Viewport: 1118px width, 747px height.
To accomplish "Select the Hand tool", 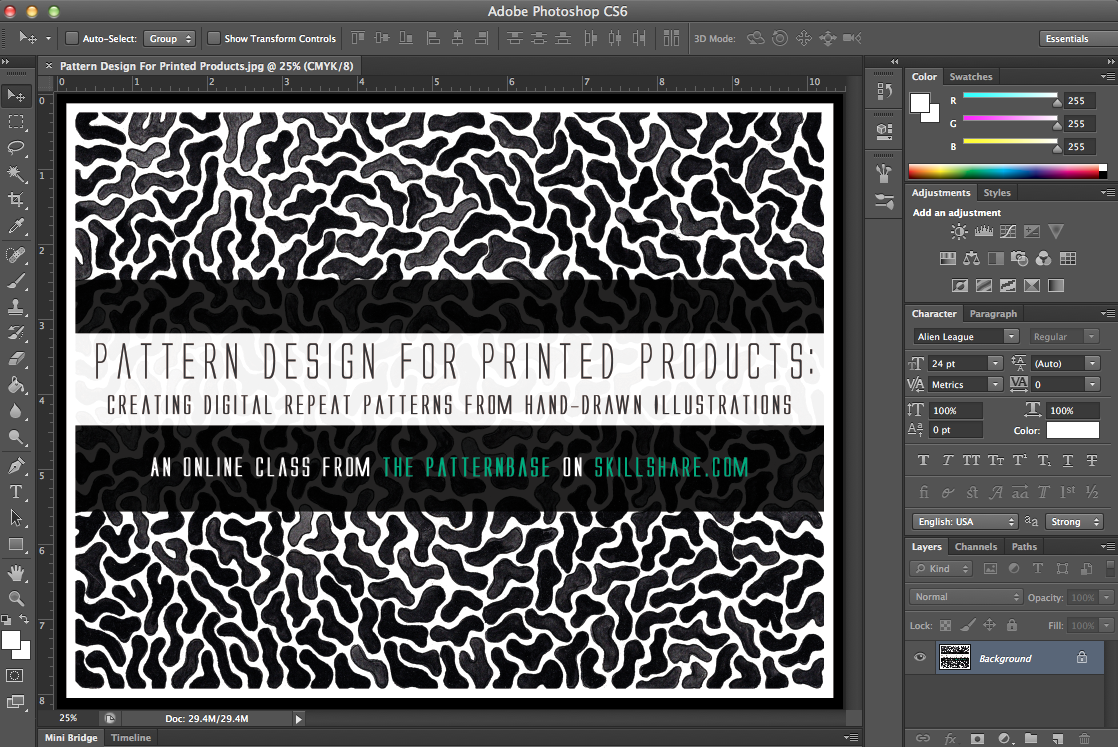I will click(16, 572).
